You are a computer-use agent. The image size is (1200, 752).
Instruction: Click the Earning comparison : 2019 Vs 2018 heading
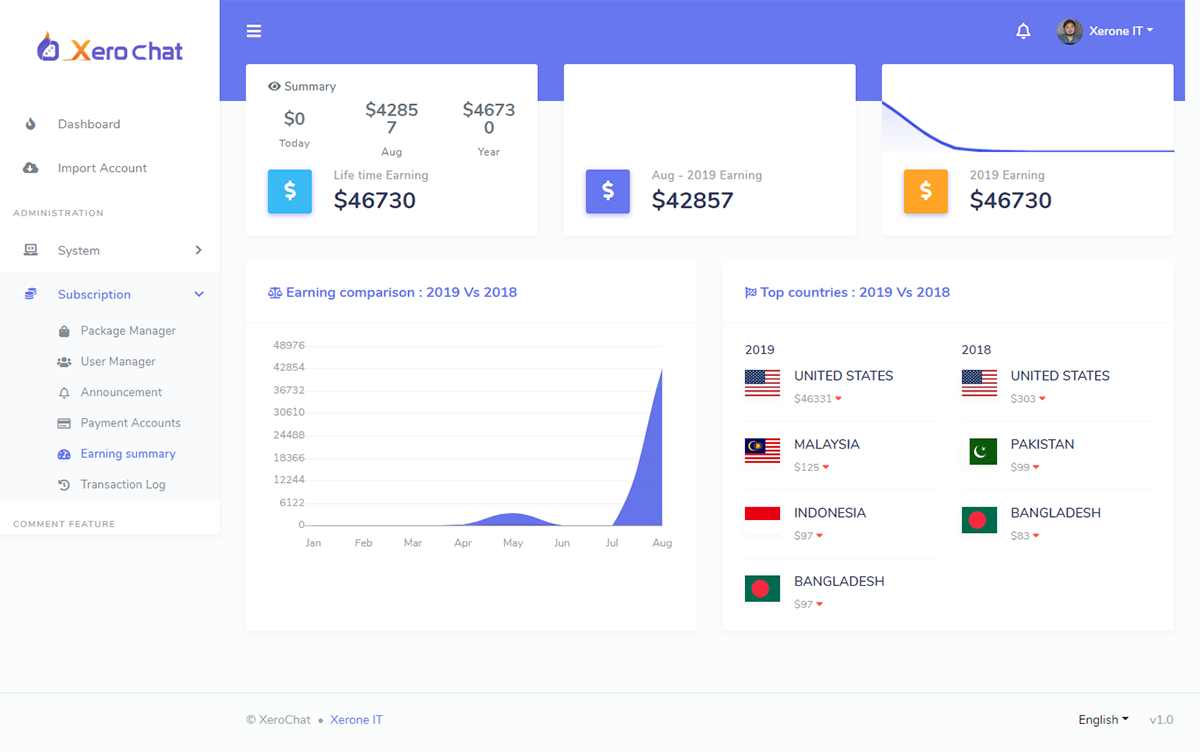[x=393, y=293]
